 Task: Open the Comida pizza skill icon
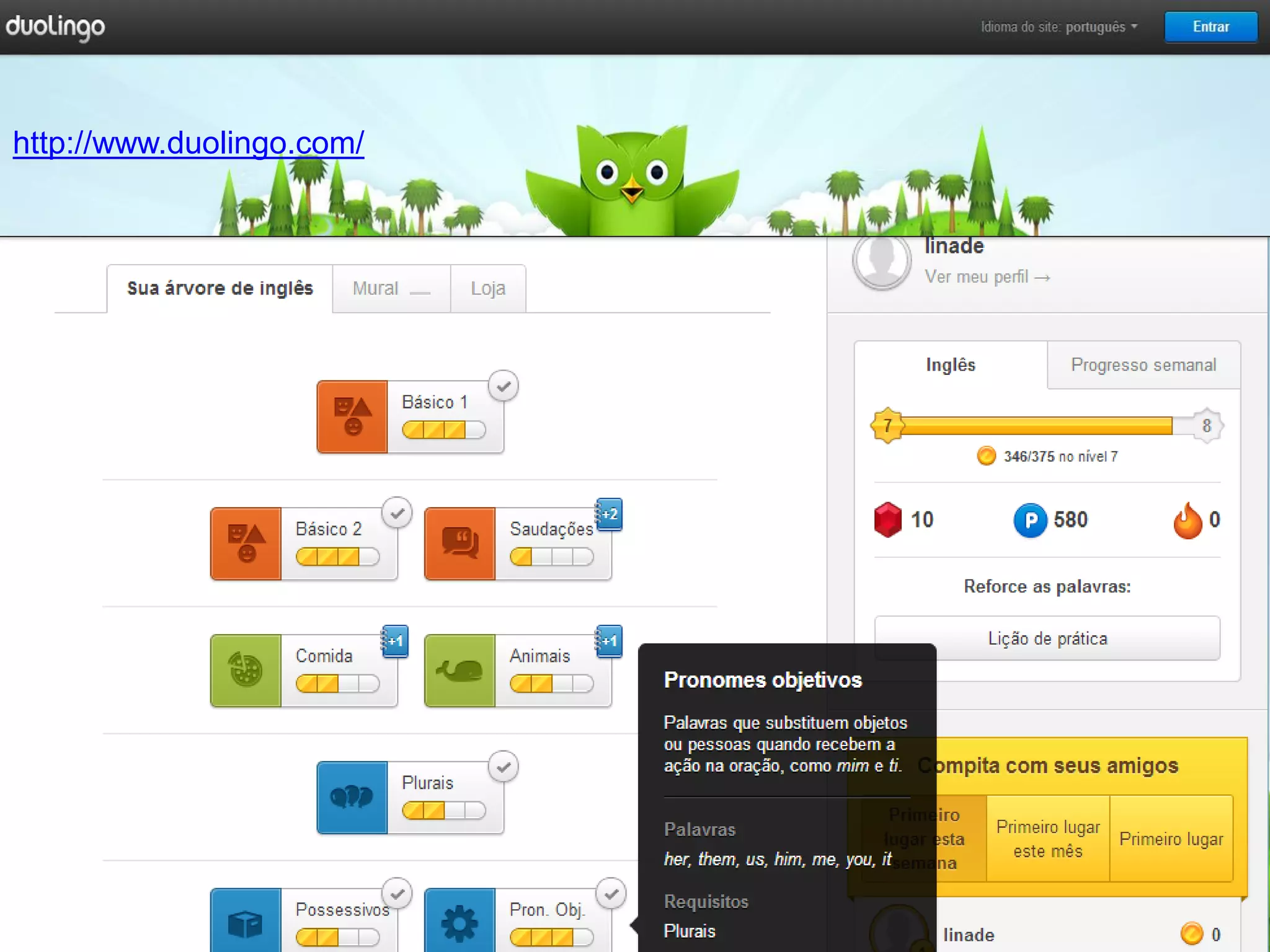point(246,670)
